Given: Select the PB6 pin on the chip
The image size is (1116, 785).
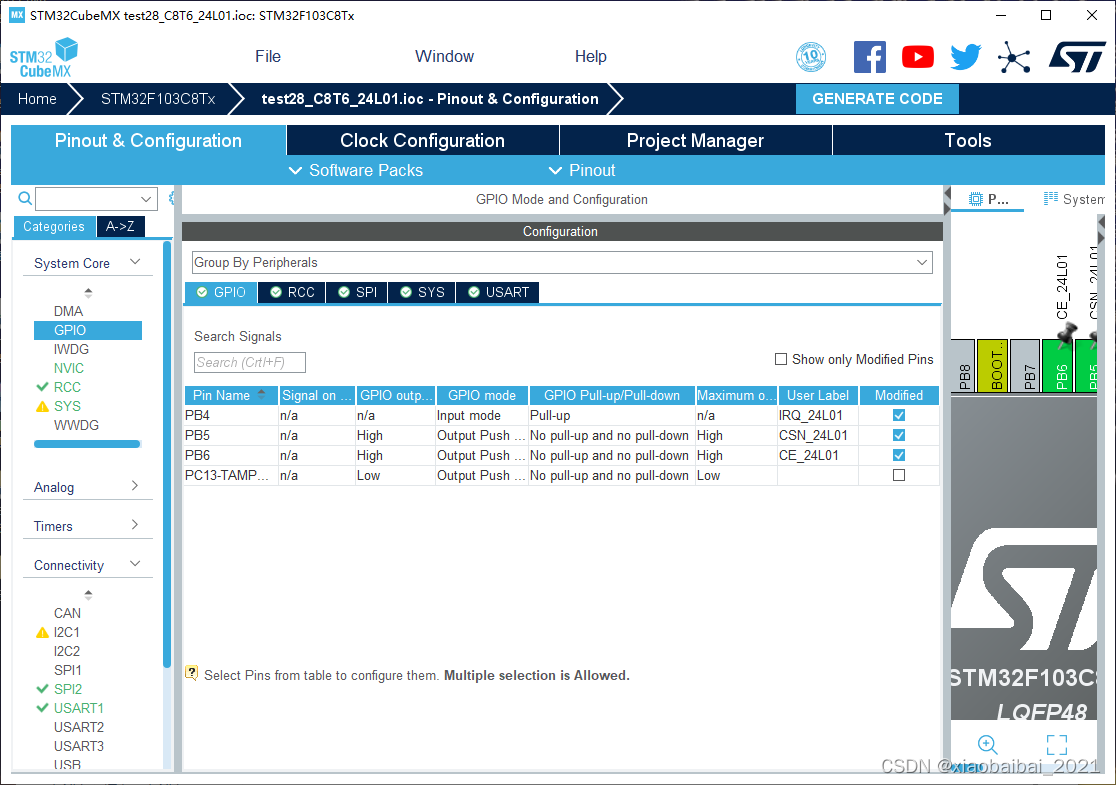Looking at the screenshot, I should pos(1057,366).
